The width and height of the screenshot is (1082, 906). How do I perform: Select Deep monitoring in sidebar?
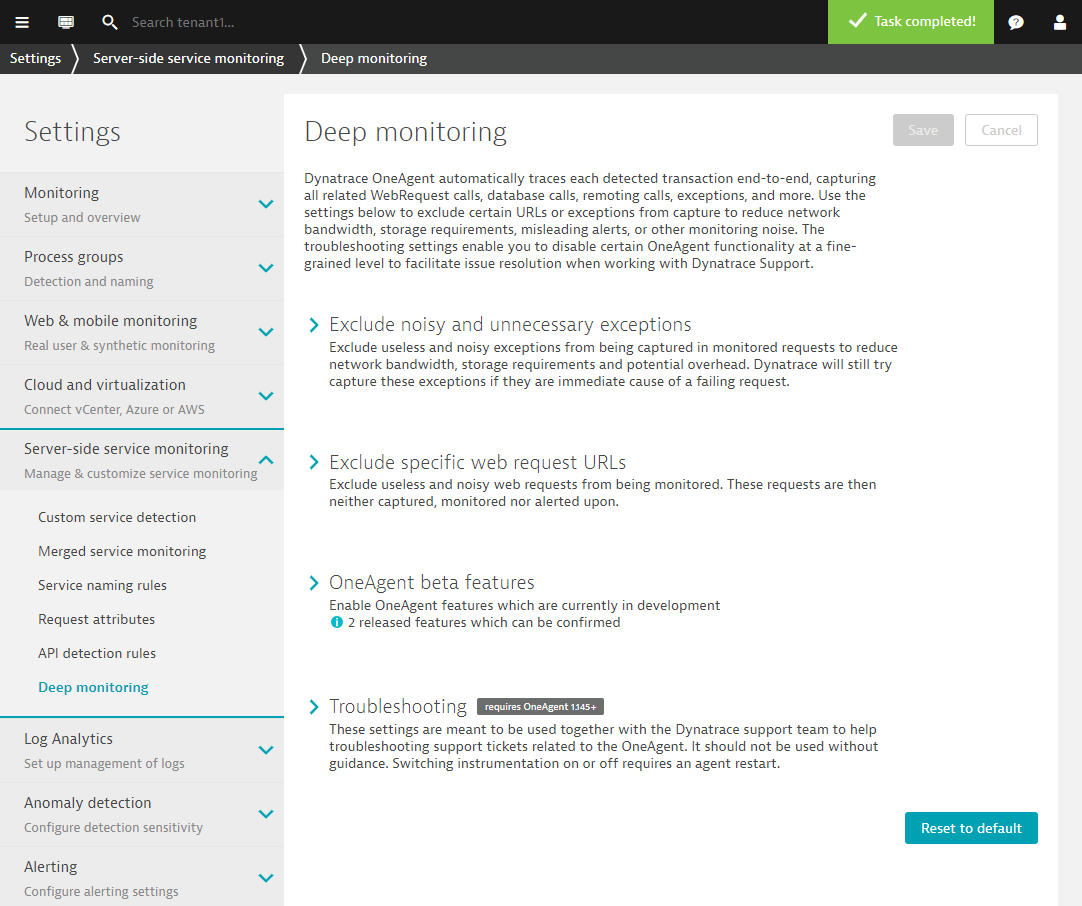pyautogui.click(x=93, y=687)
